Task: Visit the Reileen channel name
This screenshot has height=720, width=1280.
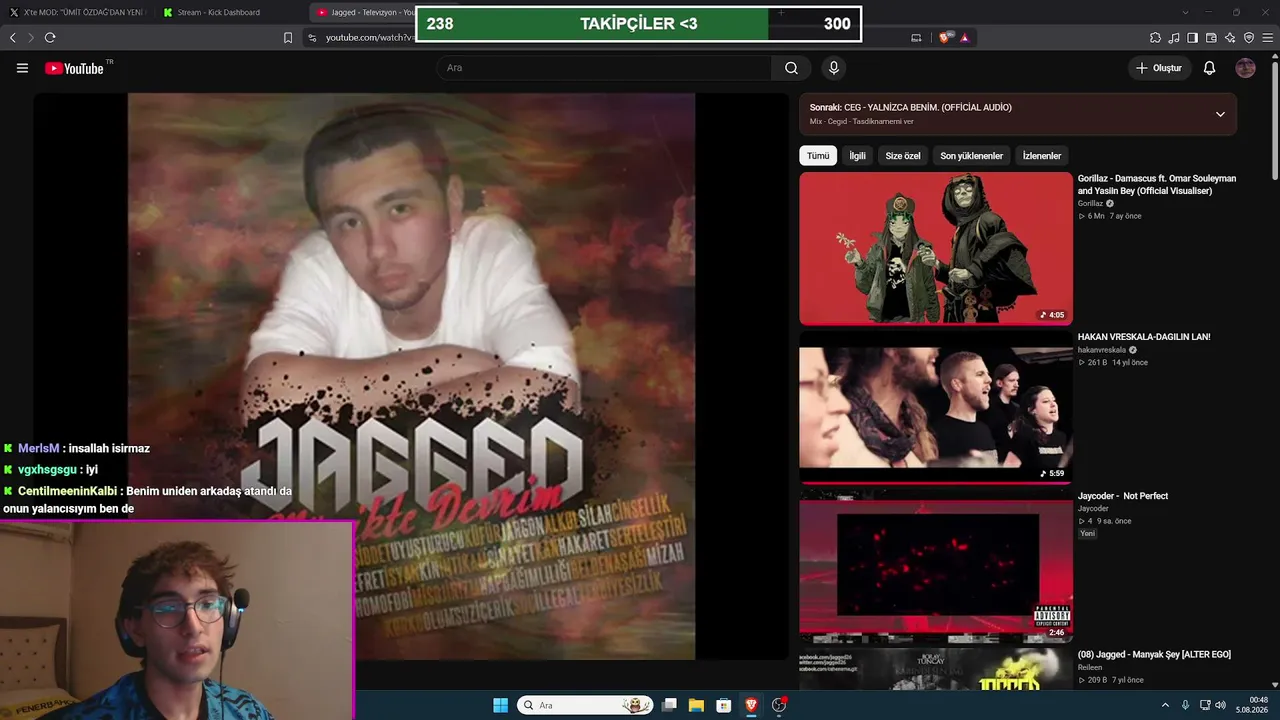Action: 1090,667
